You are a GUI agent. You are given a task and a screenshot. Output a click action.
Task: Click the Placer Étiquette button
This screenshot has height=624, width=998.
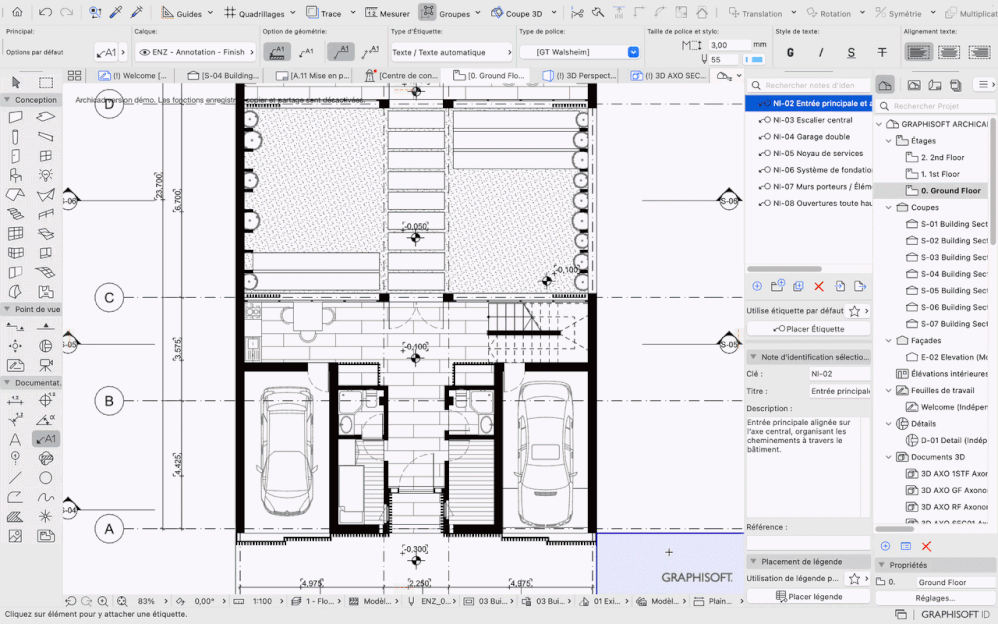pyautogui.click(x=808, y=329)
